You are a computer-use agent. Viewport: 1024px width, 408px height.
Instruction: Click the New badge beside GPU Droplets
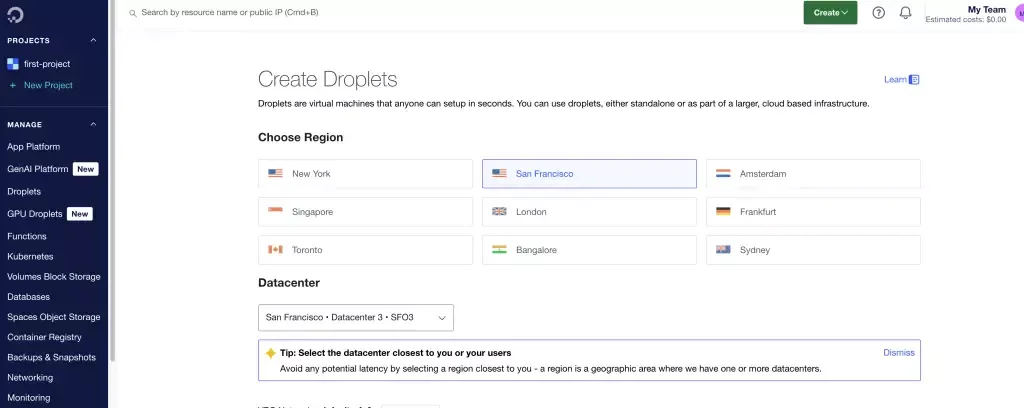pyautogui.click(x=80, y=213)
